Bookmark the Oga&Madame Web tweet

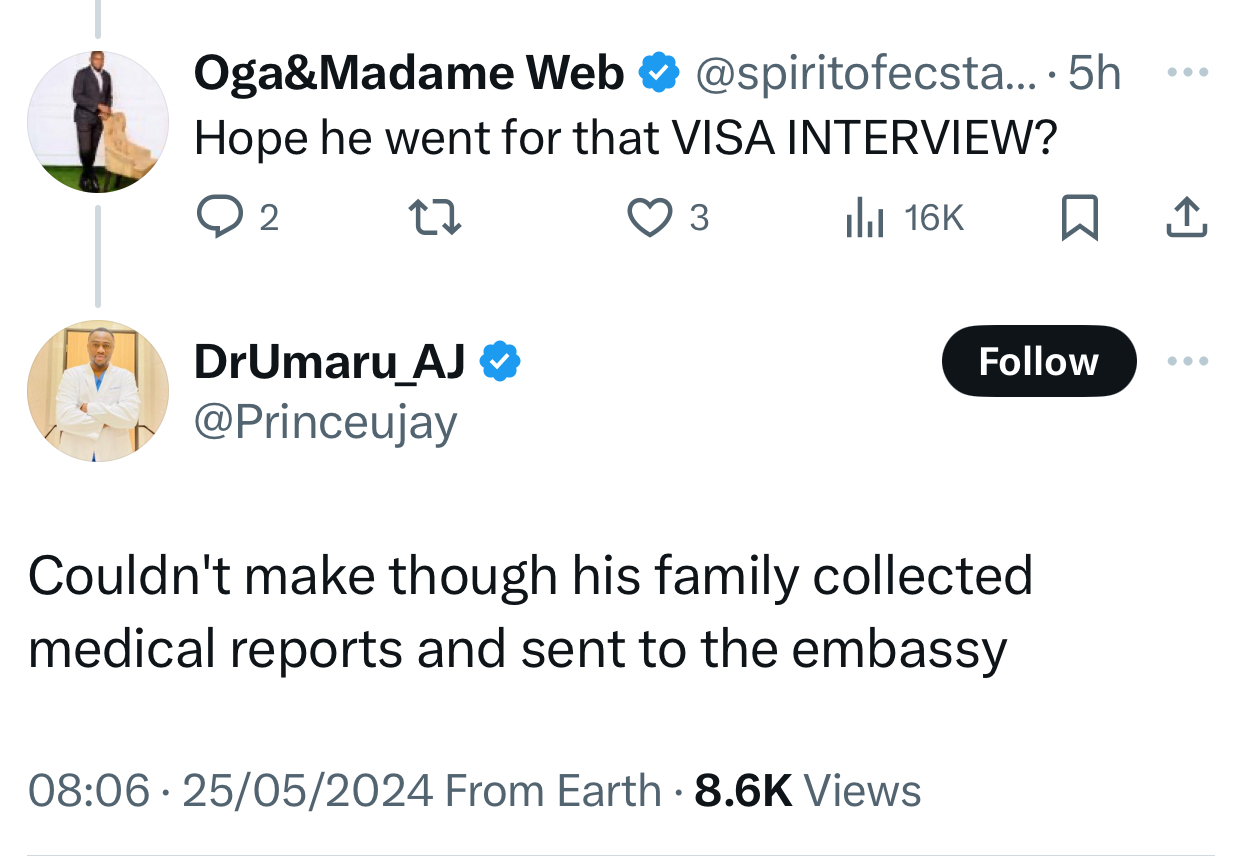[x=1079, y=218]
